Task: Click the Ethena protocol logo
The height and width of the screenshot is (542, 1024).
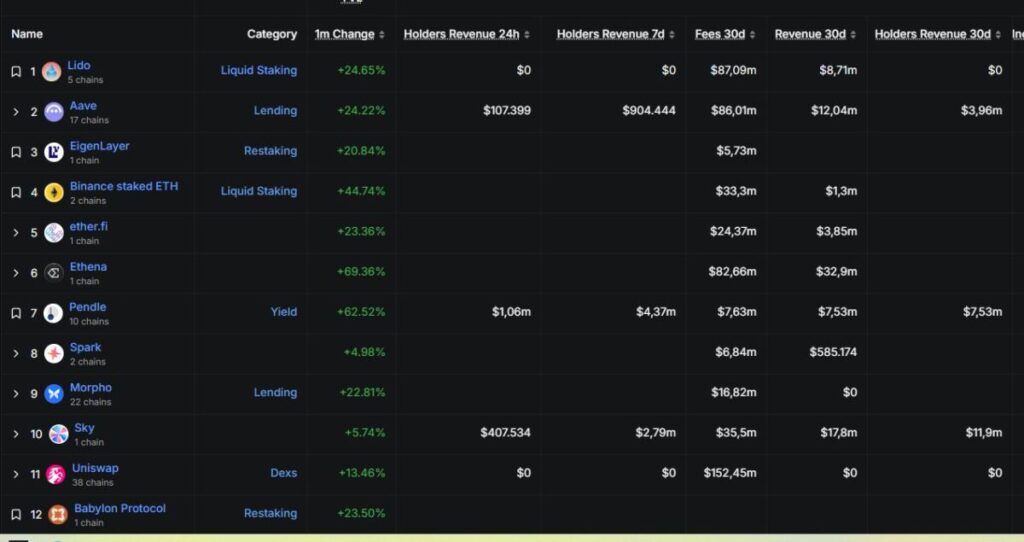Action: 54,273
